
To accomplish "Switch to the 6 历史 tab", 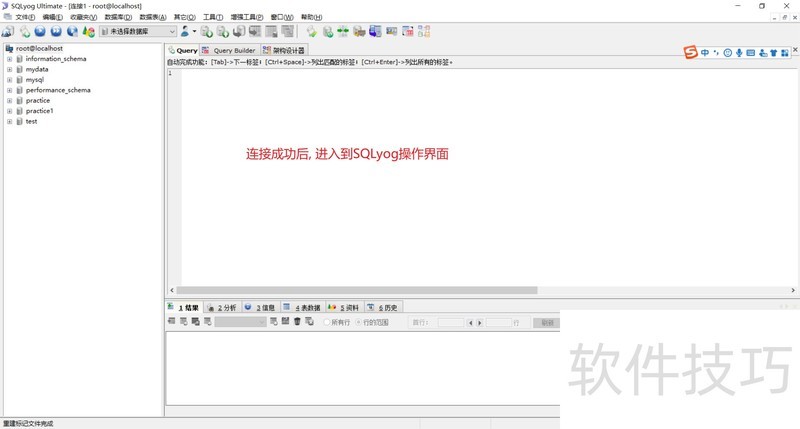I will [383, 308].
